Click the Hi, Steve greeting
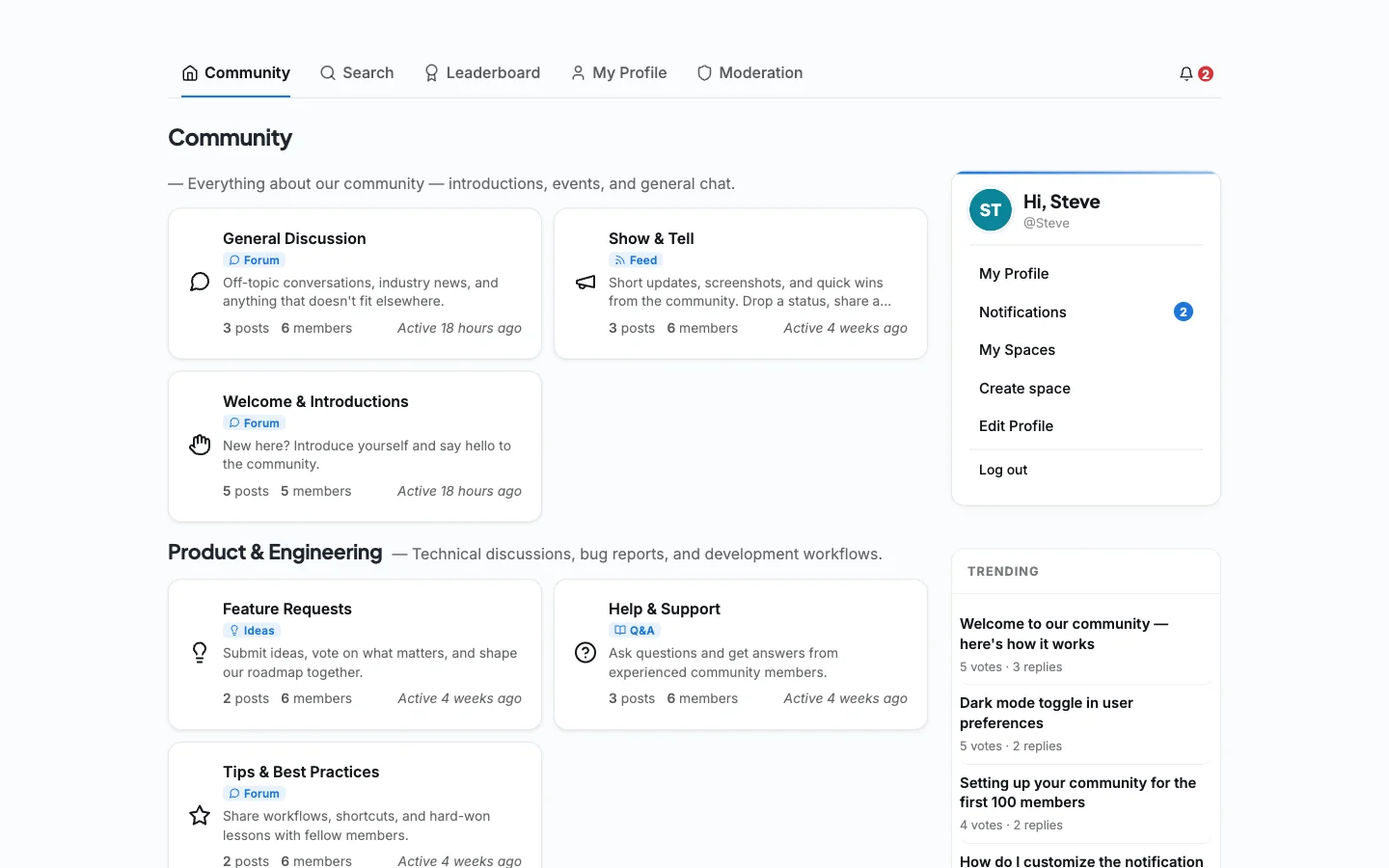This screenshot has height=868, width=1389. (x=1061, y=202)
